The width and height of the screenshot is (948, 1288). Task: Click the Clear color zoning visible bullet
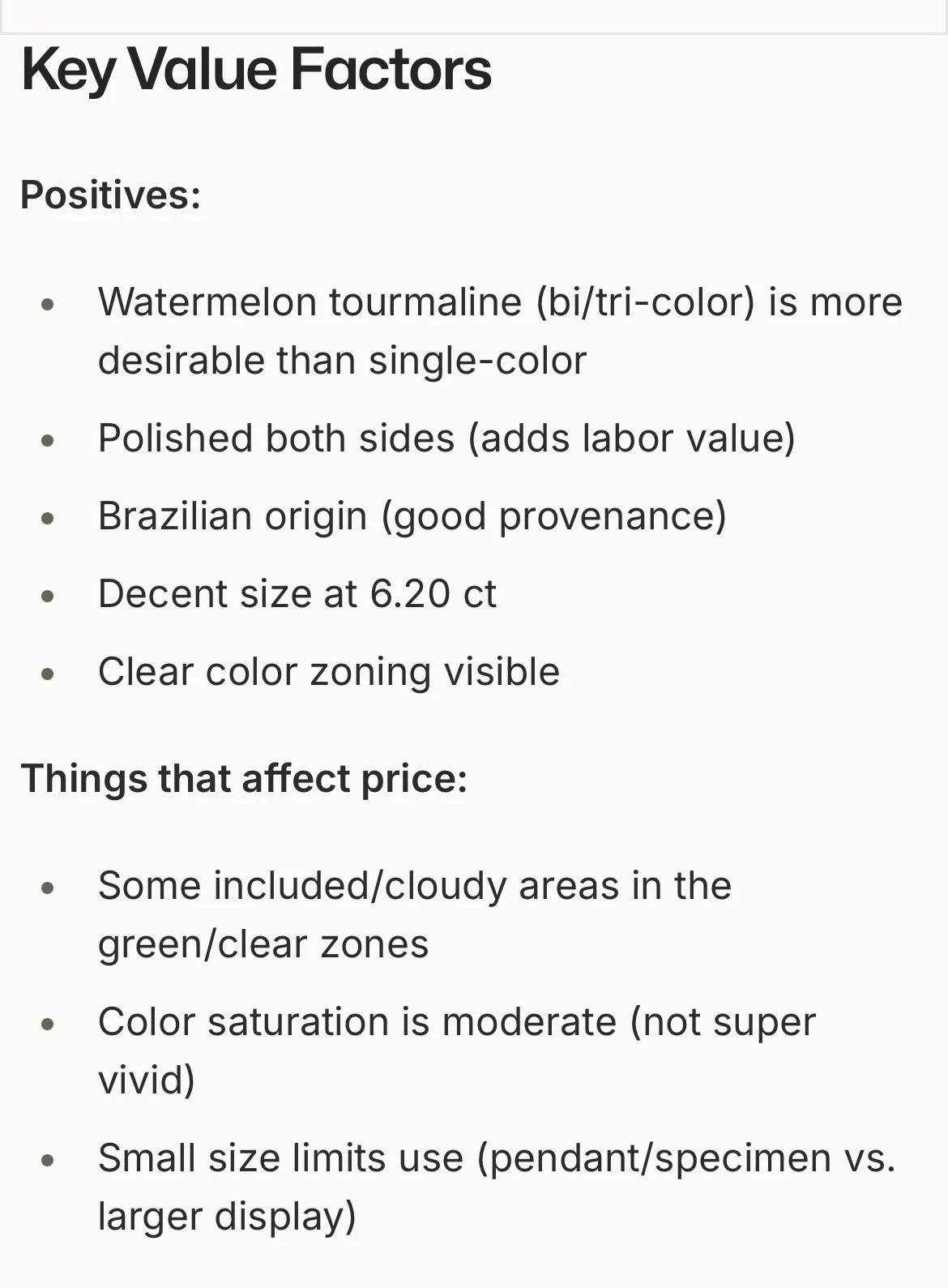pyautogui.click(x=329, y=672)
